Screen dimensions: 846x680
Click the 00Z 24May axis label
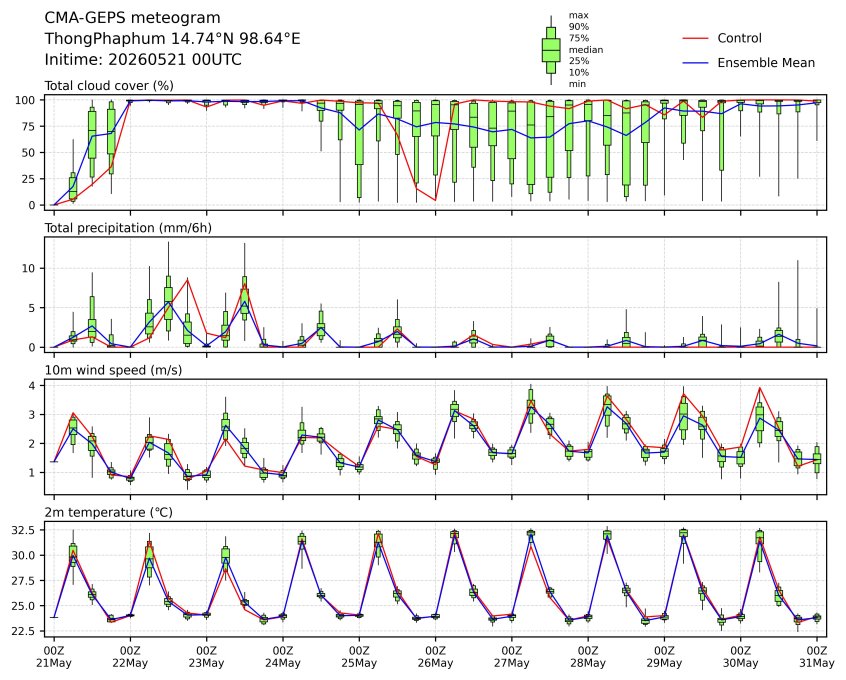tap(283, 657)
